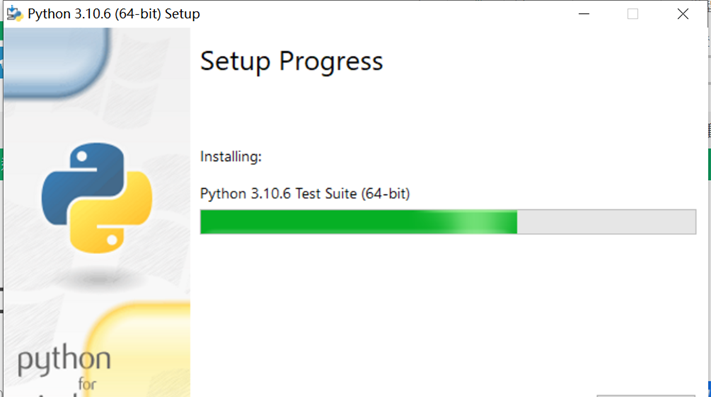Click the blue snake of the Python logo
This screenshot has width=711, height=397.
(x=82, y=181)
